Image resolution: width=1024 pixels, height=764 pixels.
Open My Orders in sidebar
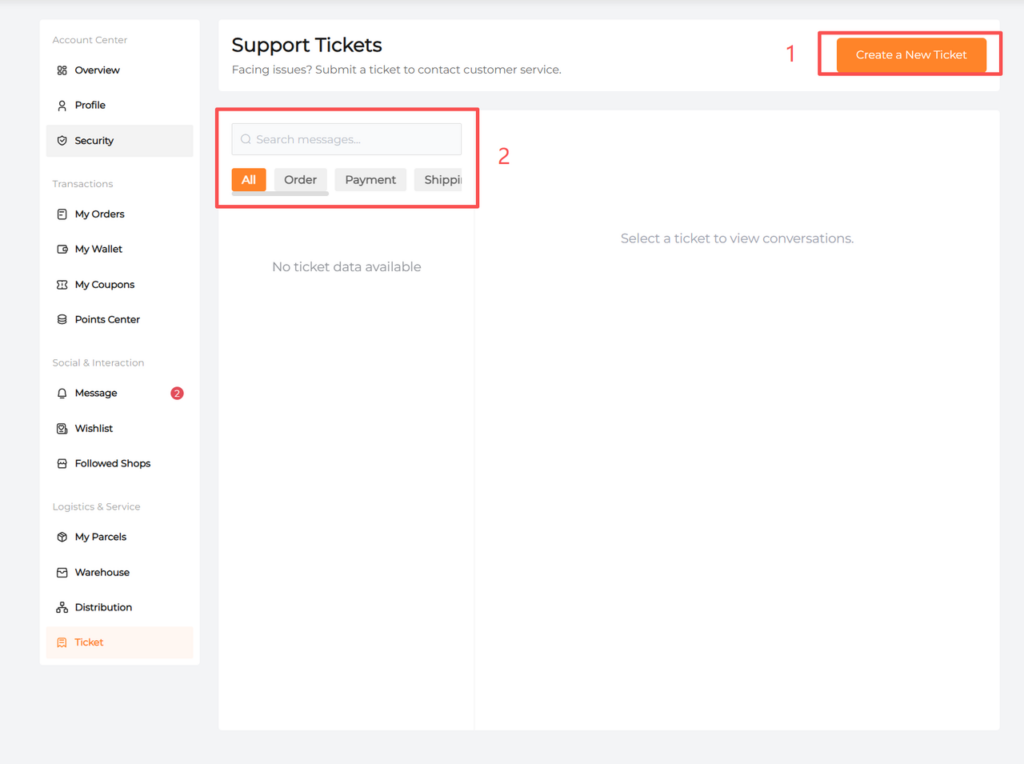coord(99,214)
